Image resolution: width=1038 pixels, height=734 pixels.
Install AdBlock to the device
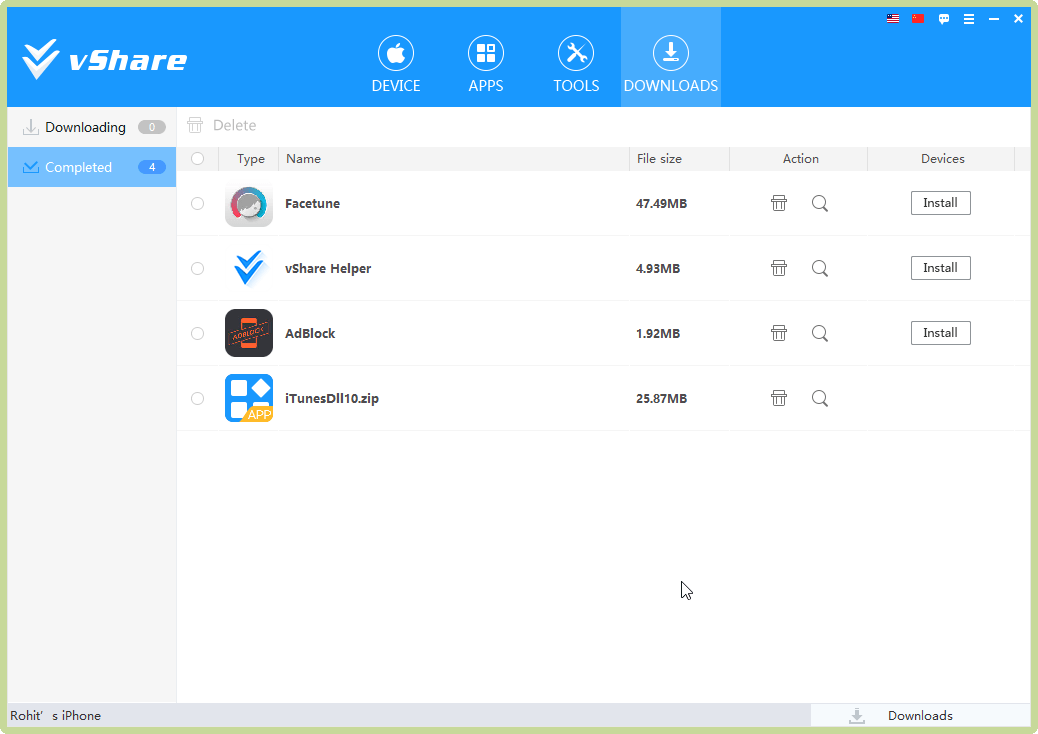[x=941, y=333]
